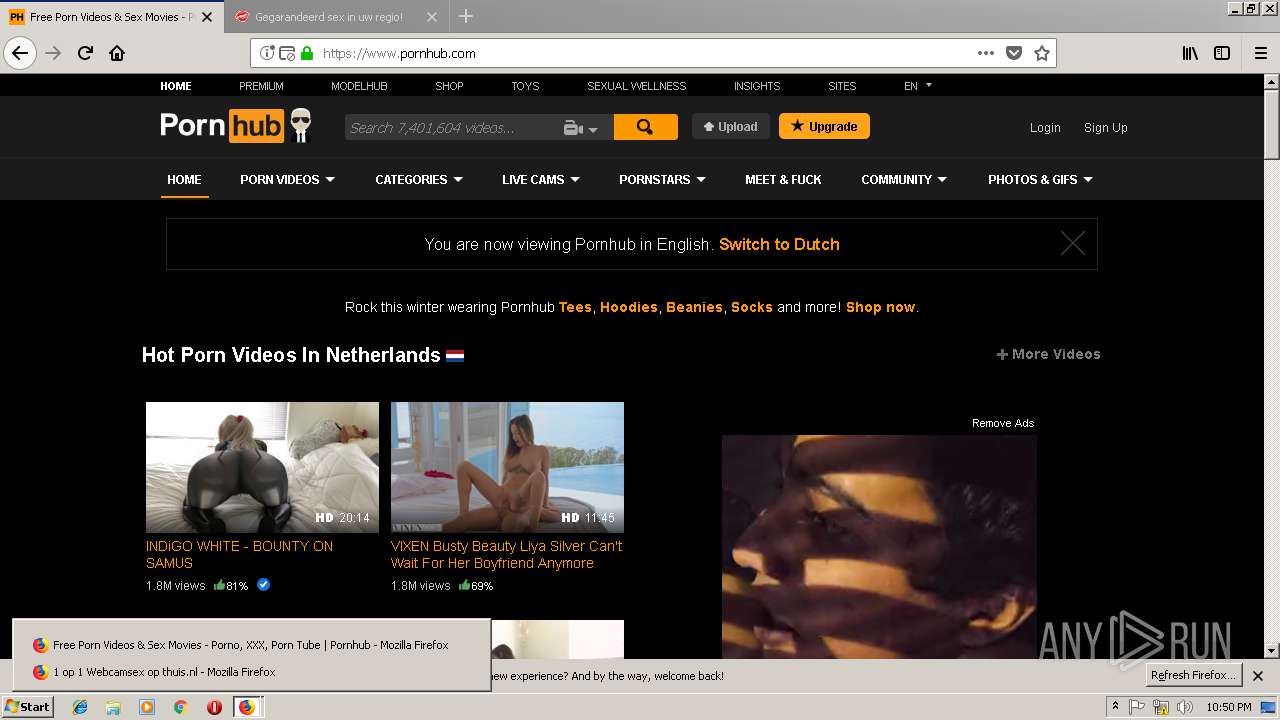This screenshot has width=1280, height=720.
Task: Click Remove Ads above the advertisement
Action: click(1003, 423)
